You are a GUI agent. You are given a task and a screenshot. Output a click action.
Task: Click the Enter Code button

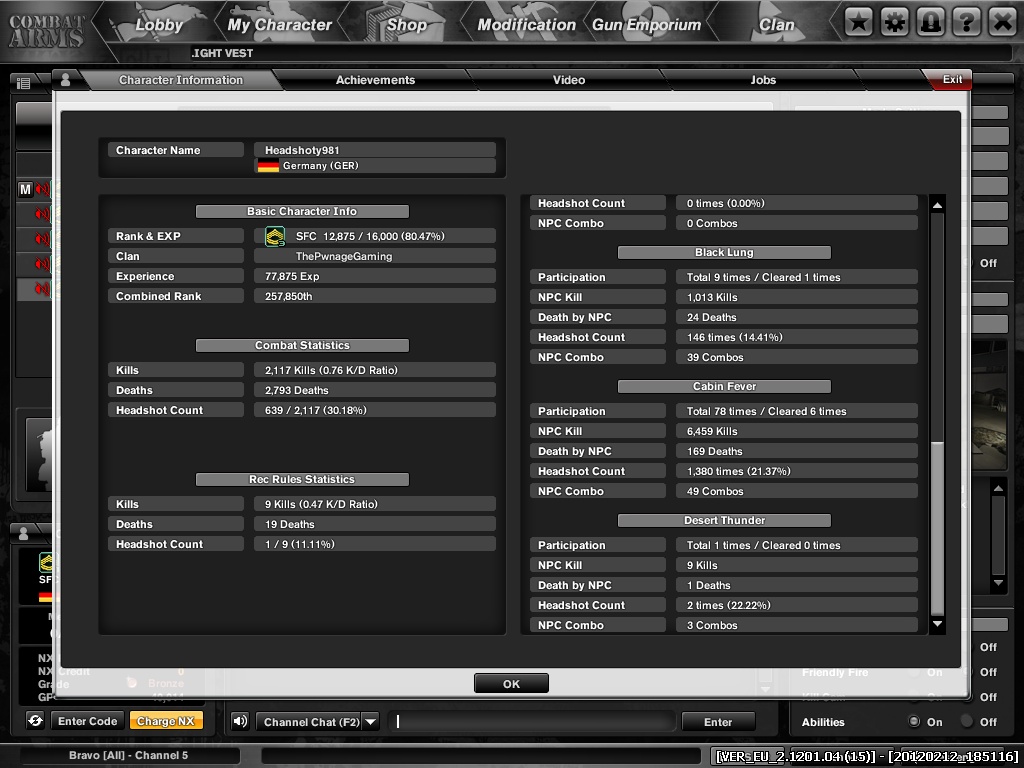pyautogui.click(x=88, y=721)
